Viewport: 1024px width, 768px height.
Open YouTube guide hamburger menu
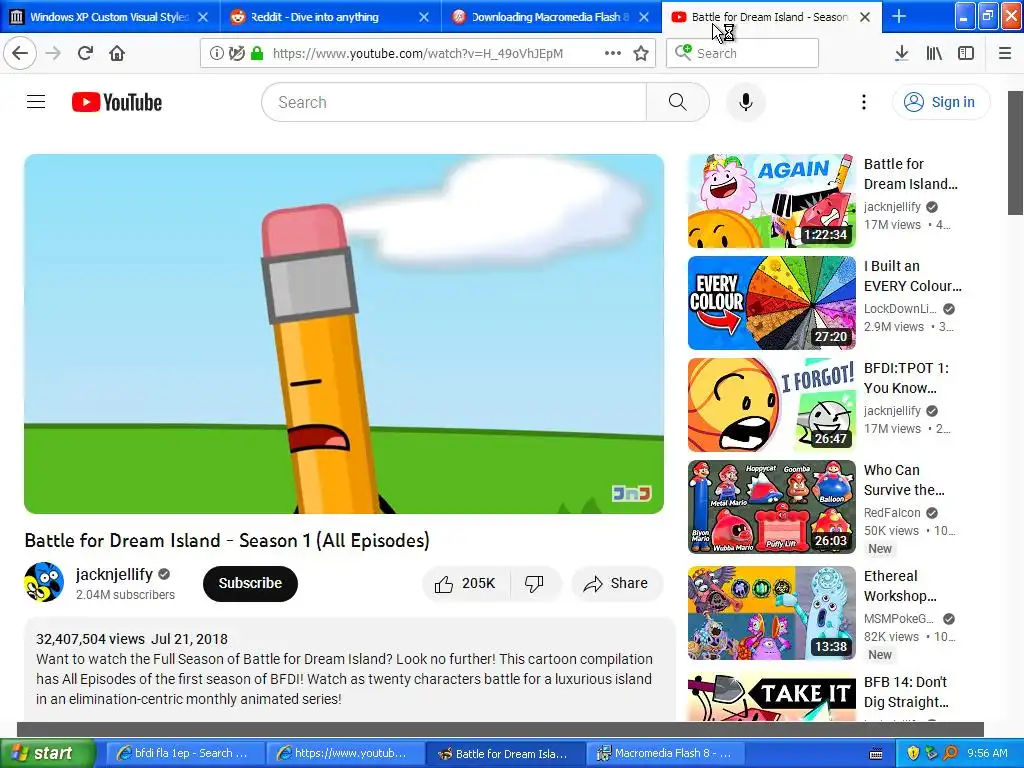(x=36, y=102)
